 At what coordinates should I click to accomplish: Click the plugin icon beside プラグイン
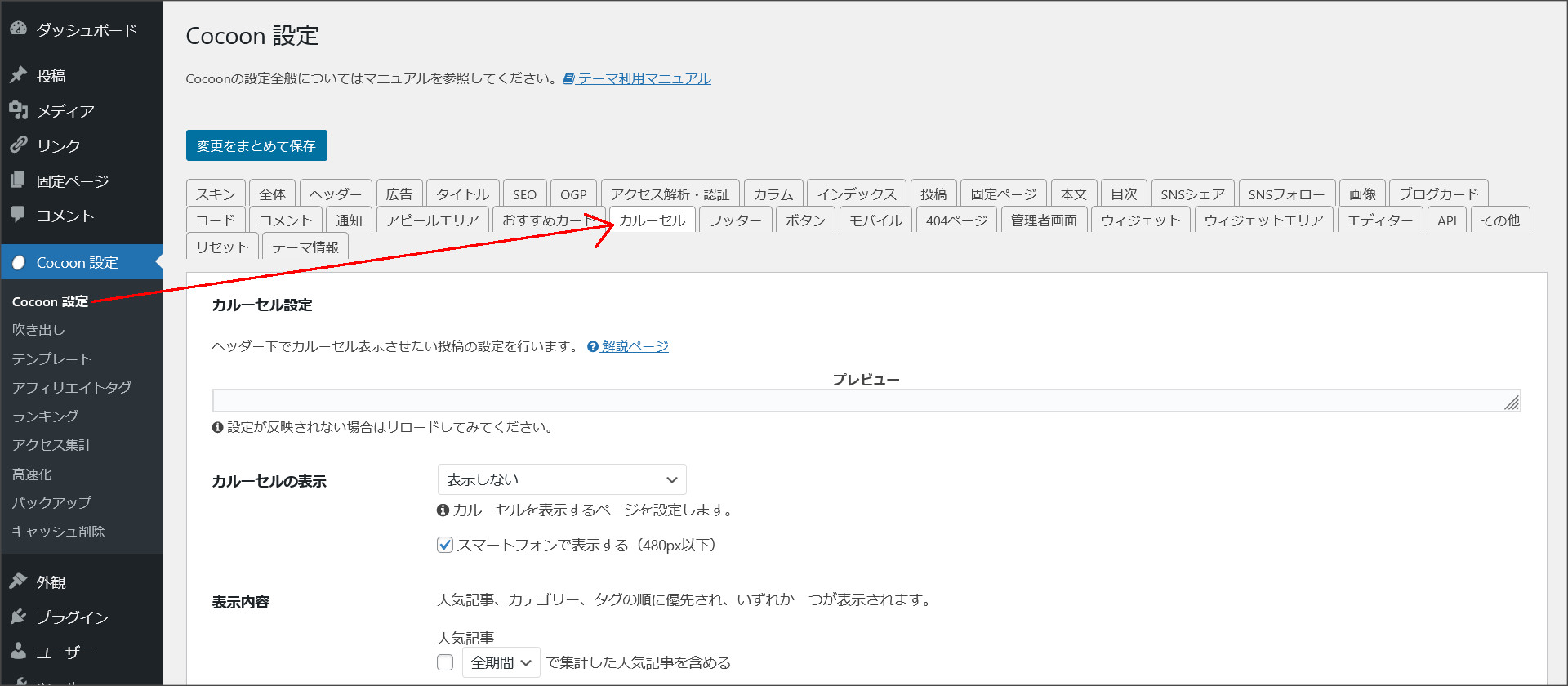[18, 617]
